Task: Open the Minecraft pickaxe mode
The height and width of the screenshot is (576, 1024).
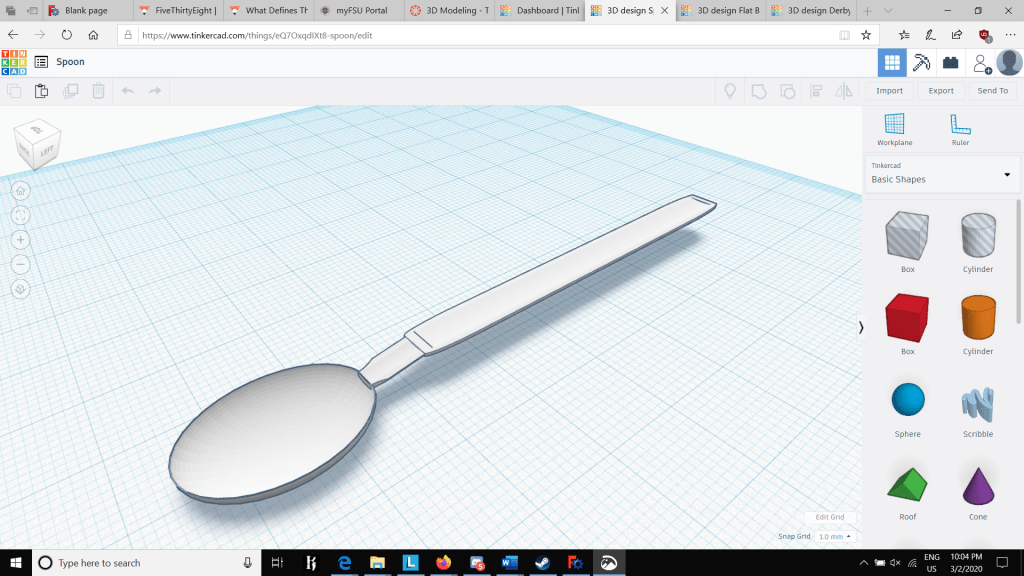Action: coord(922,63)
